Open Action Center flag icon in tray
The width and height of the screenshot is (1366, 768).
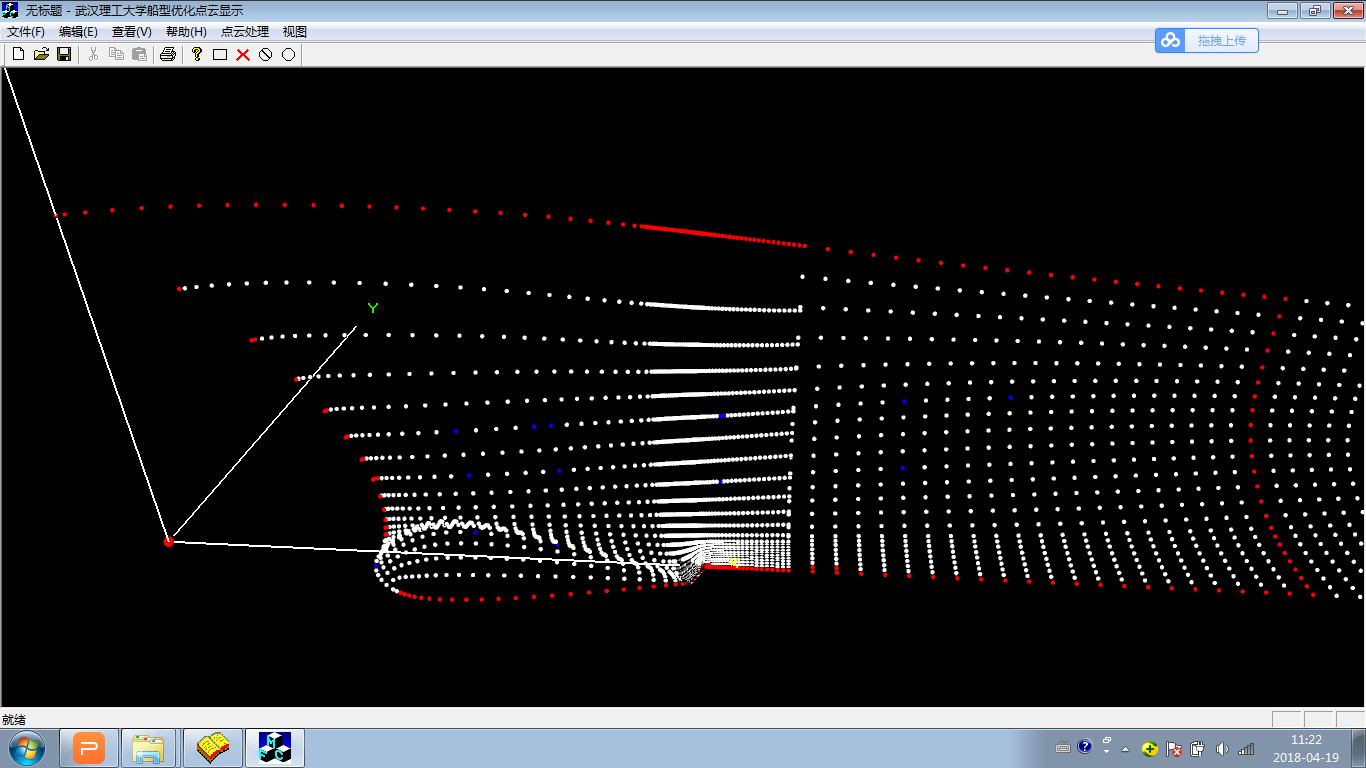tap(1175, 749)
